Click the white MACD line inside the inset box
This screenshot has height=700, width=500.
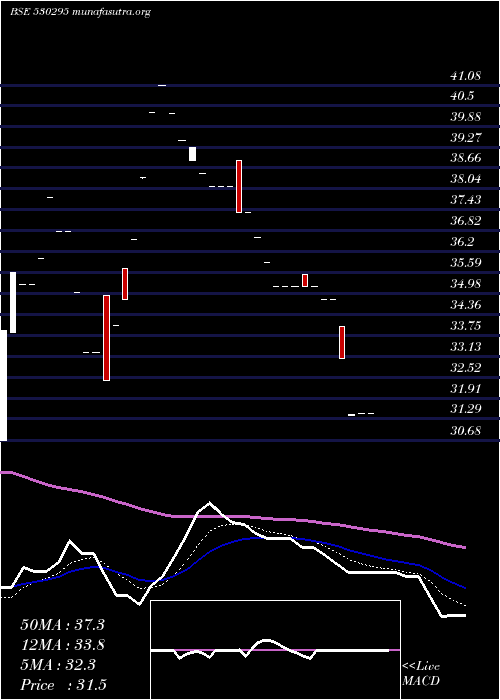(270, 650)
